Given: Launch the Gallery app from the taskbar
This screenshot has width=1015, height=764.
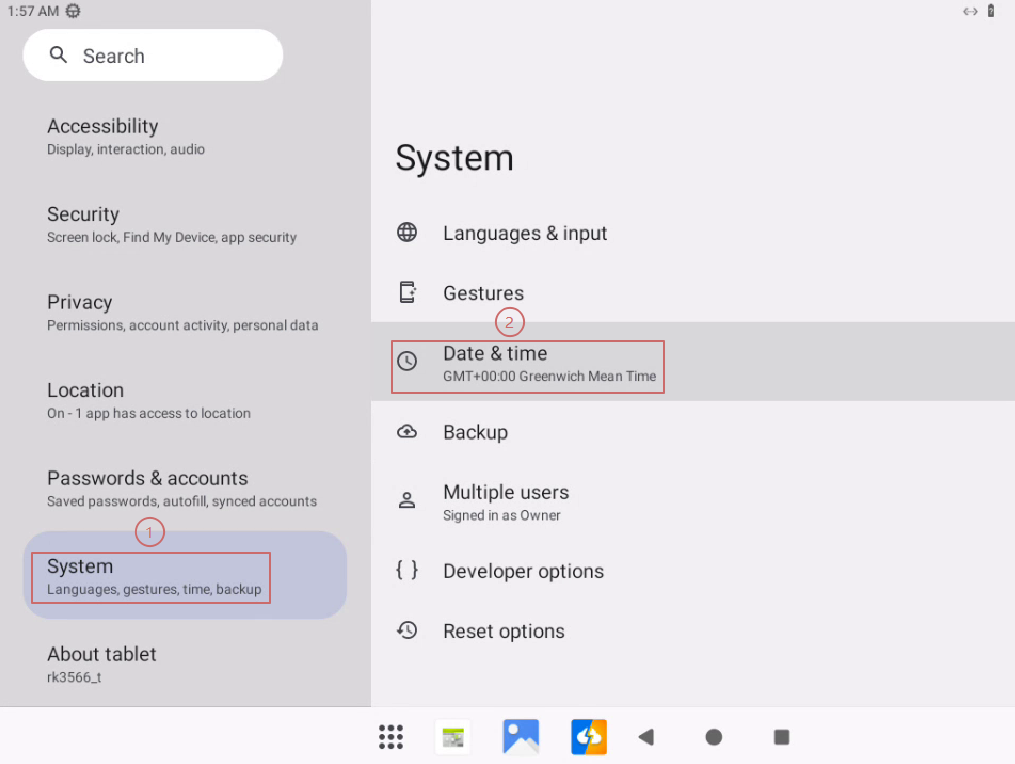Looking at the screenshot, I should [521, 737].
